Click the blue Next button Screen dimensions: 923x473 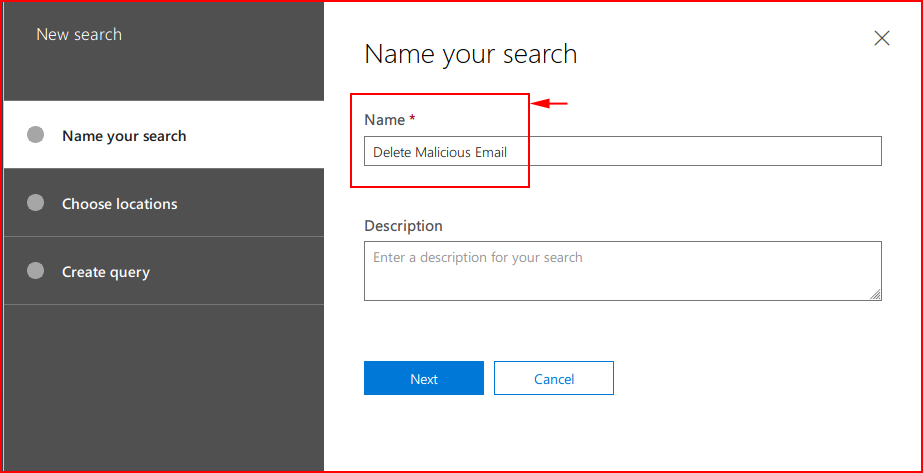pos(424,378)
